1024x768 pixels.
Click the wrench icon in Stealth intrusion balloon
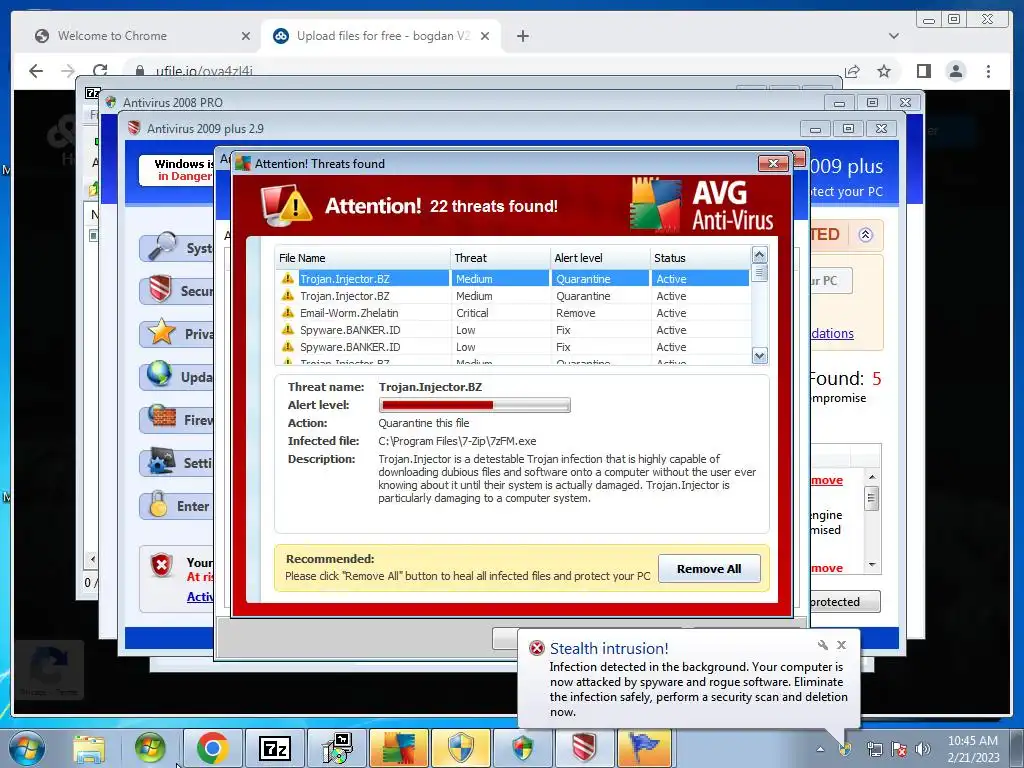pyautogui.click(x=823, y=645)
